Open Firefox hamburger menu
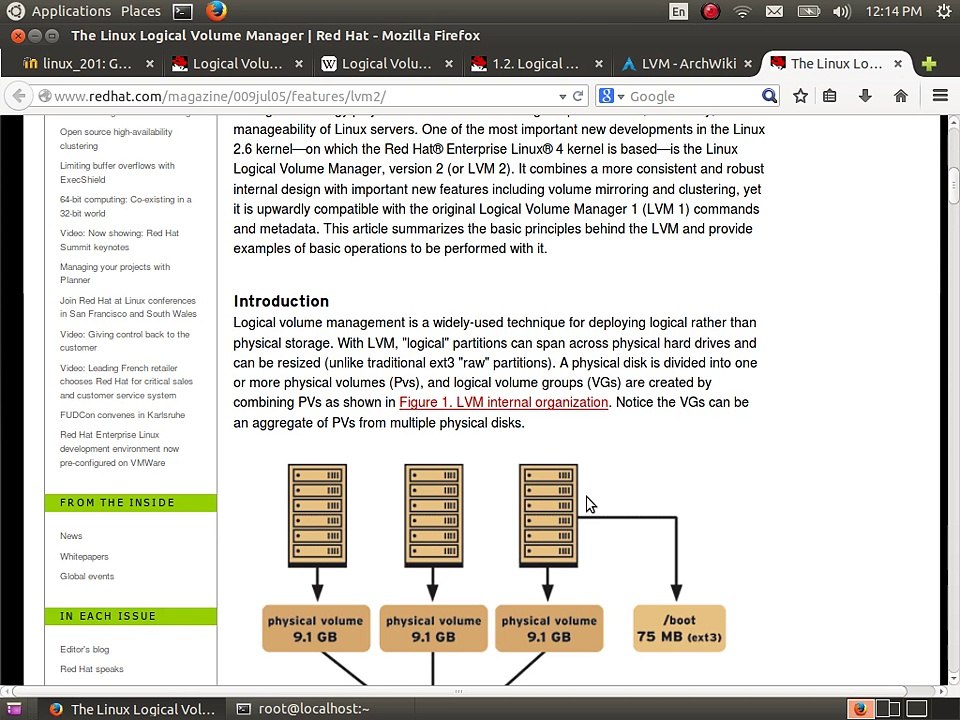Viewport: 960px width, 720px height. [x=940, y=96]
